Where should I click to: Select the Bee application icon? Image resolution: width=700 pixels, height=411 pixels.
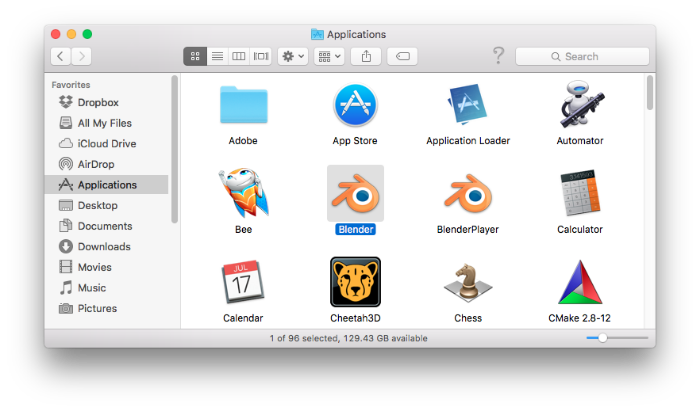(243, 193)
